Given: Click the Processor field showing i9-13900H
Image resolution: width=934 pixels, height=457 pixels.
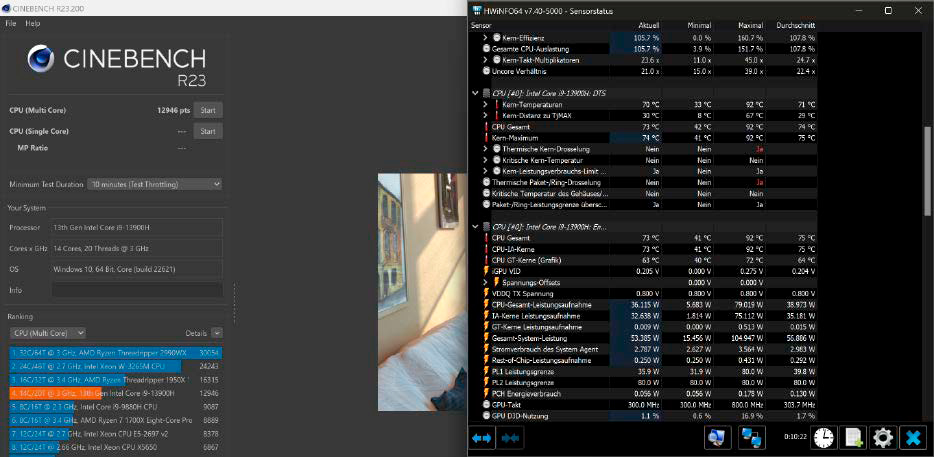Looking at the screenshot, I should pyautogui.click(x=137, y=228).
